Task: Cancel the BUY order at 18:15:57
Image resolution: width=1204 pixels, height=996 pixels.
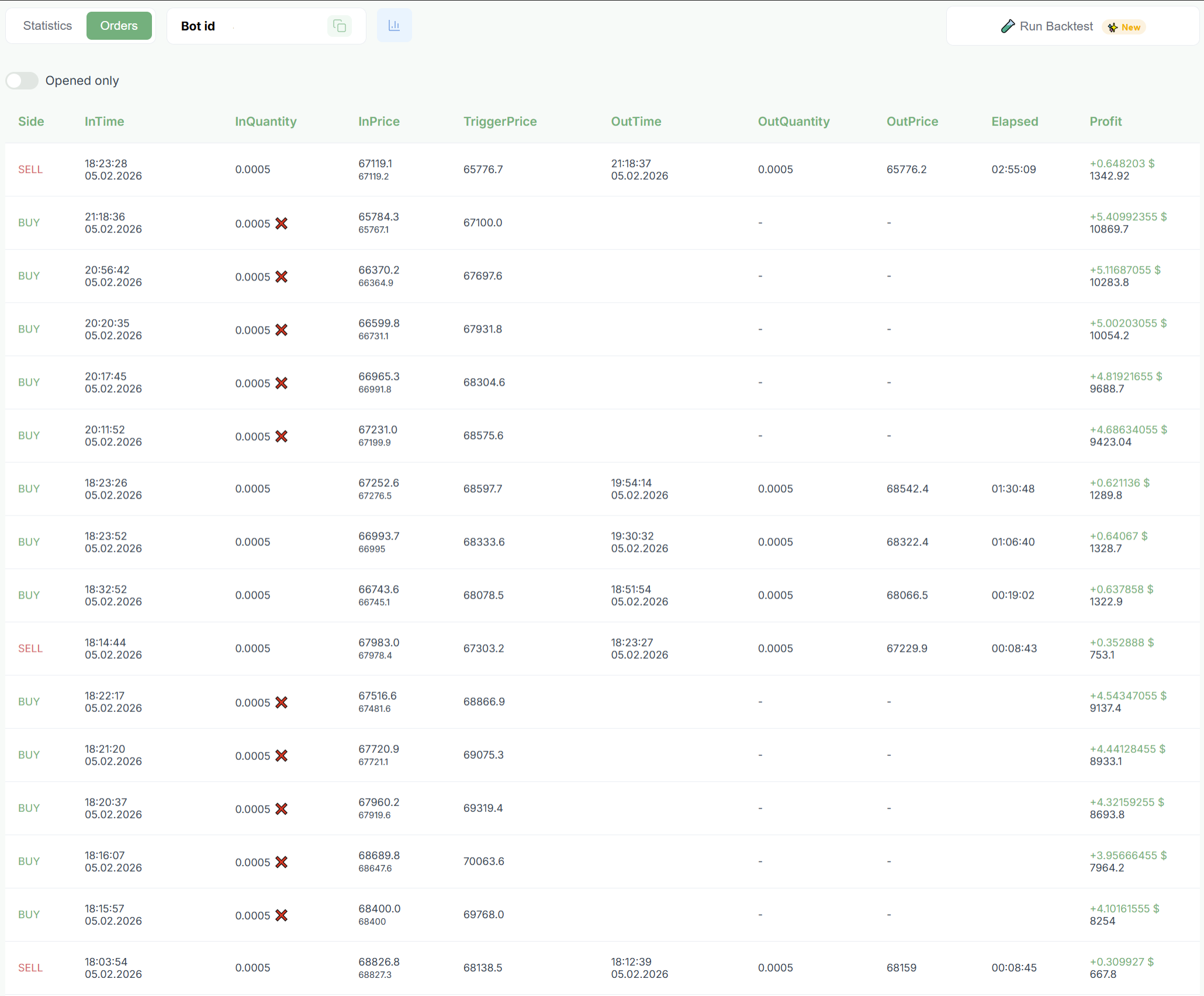Action: pyautogui.click(x=281, y=915)
